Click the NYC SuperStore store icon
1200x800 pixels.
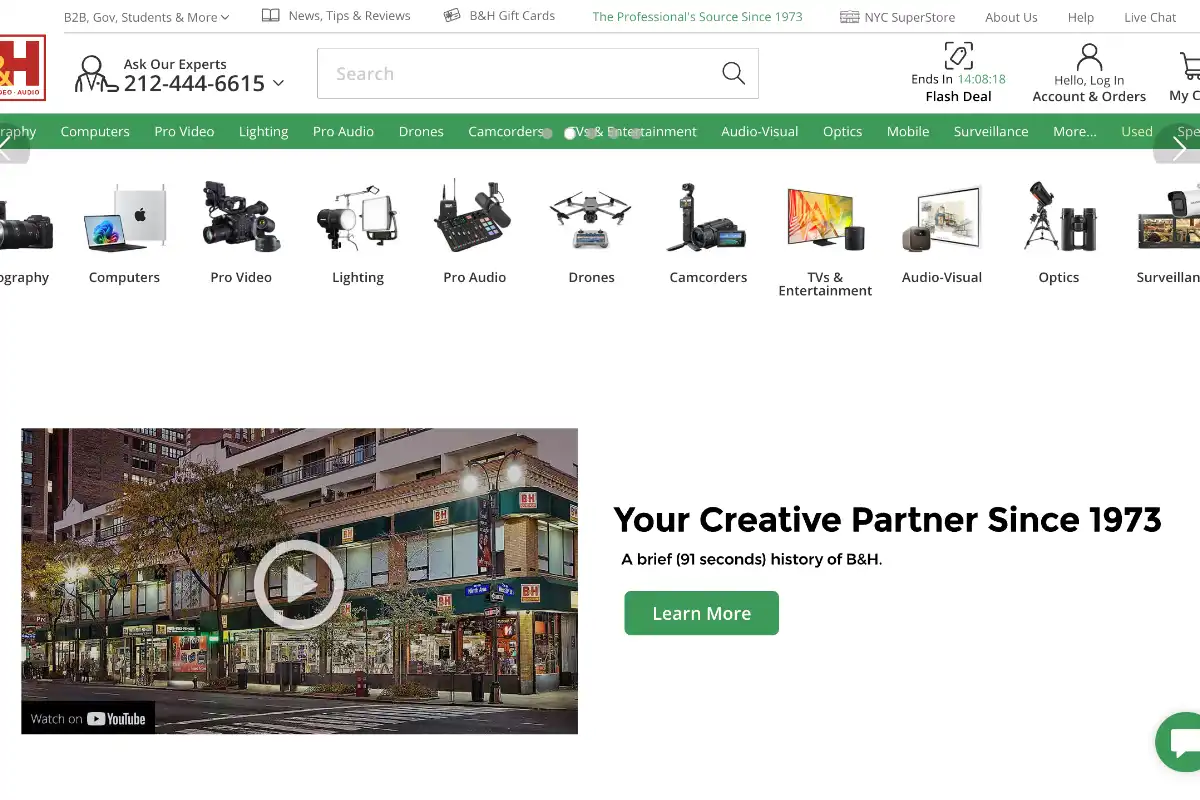tap(849, 16)
